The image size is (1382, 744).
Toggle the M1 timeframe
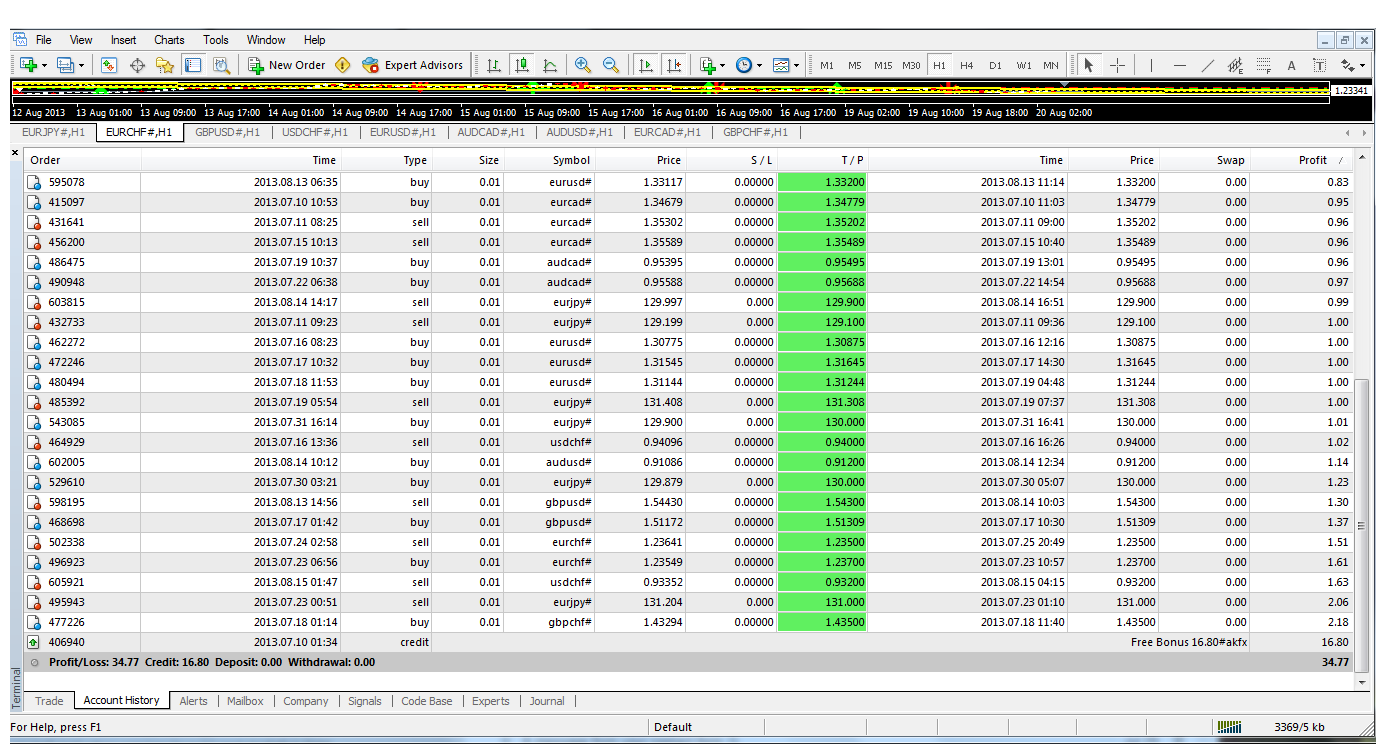click(827, 65)
